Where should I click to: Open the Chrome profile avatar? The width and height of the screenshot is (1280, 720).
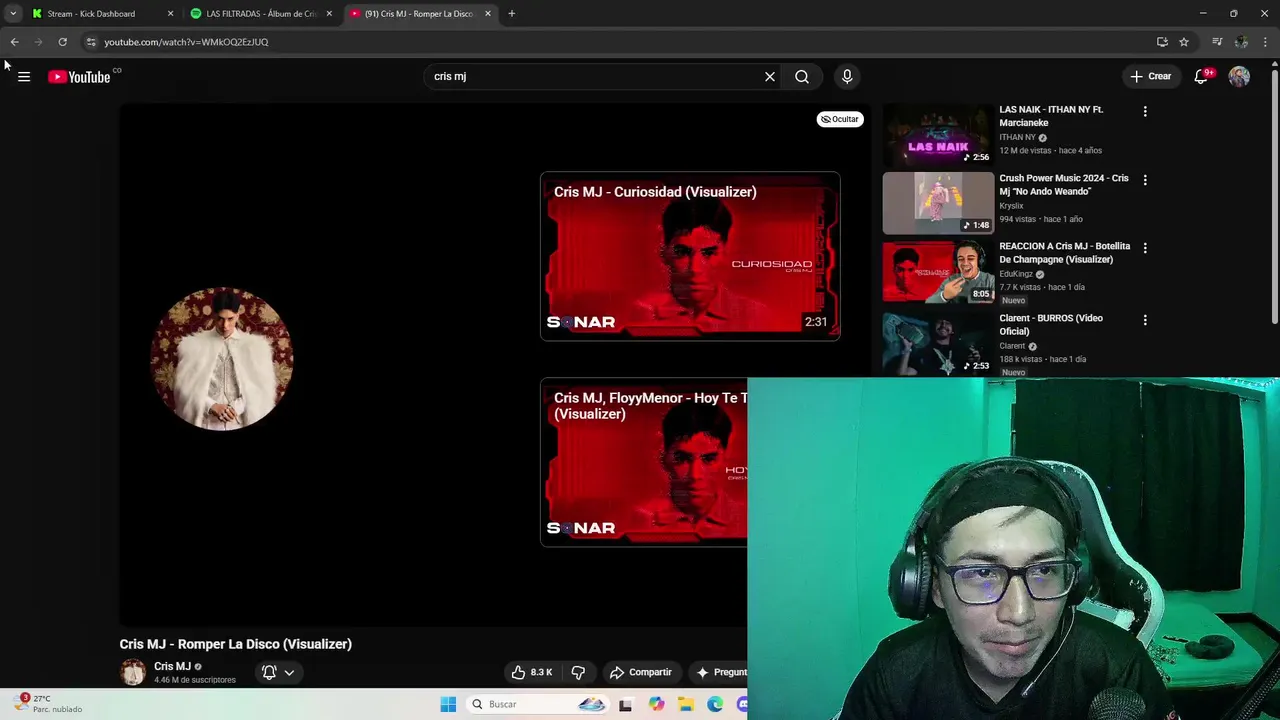[x=1241, y=42]
